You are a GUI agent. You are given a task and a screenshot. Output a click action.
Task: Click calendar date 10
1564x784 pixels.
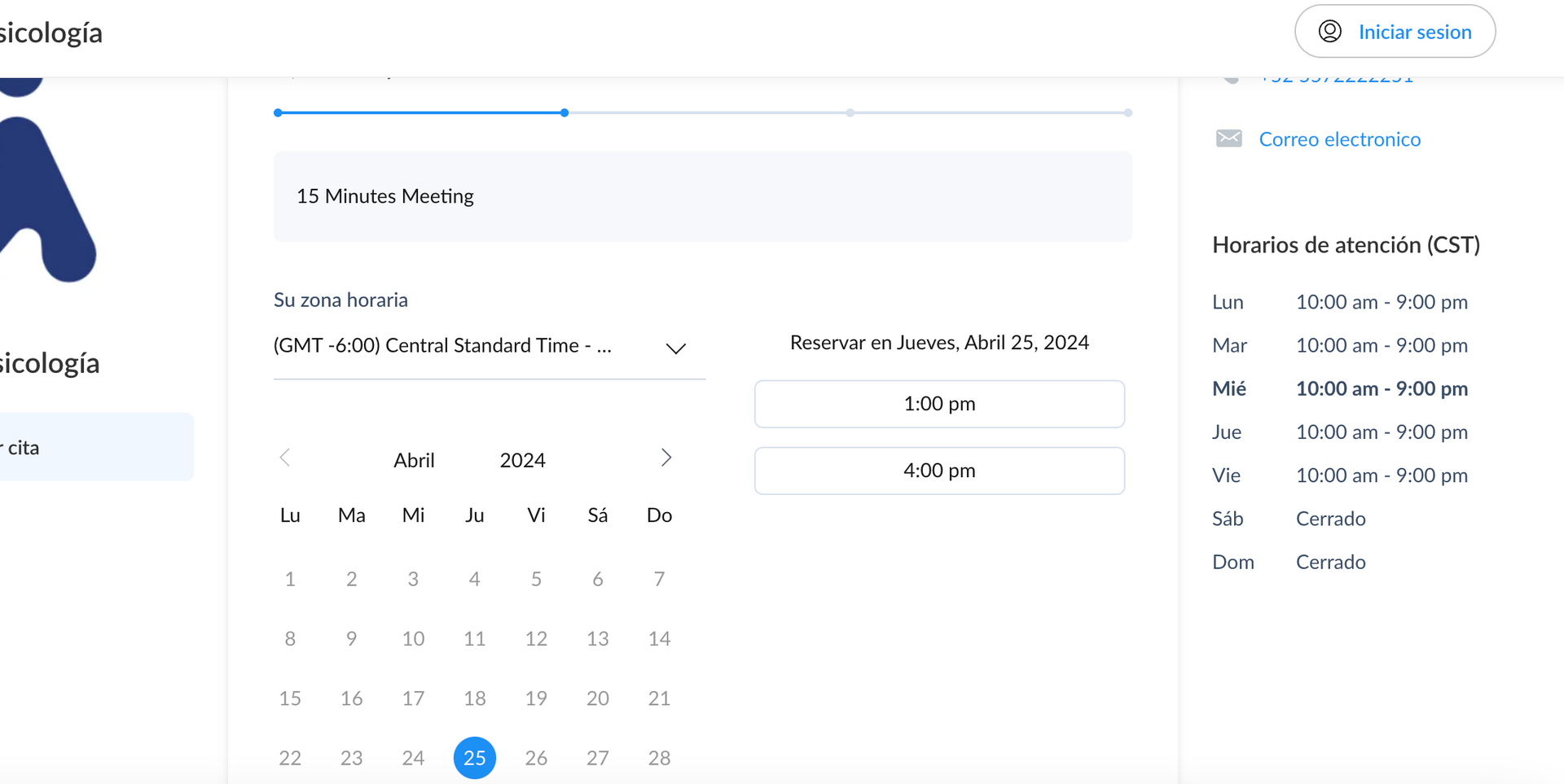(413, 638)
